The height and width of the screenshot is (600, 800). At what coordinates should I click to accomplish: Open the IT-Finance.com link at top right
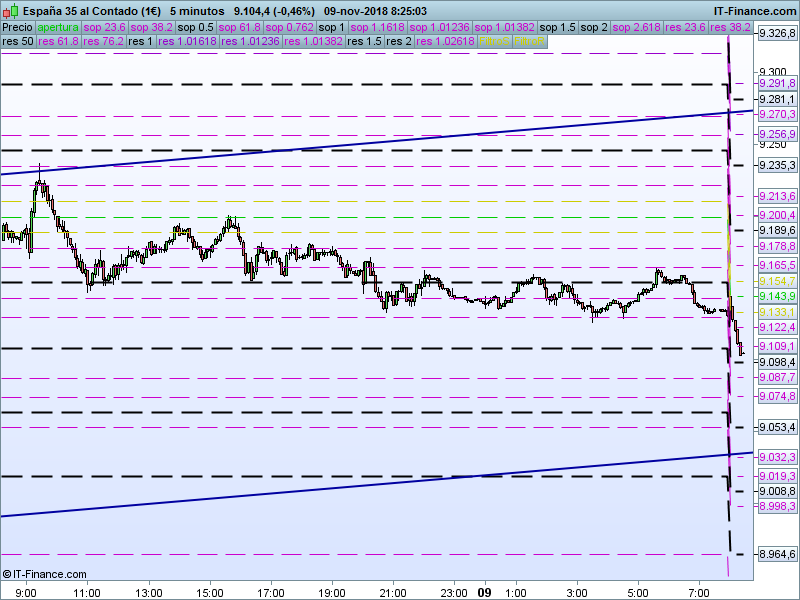click(754, 11)
